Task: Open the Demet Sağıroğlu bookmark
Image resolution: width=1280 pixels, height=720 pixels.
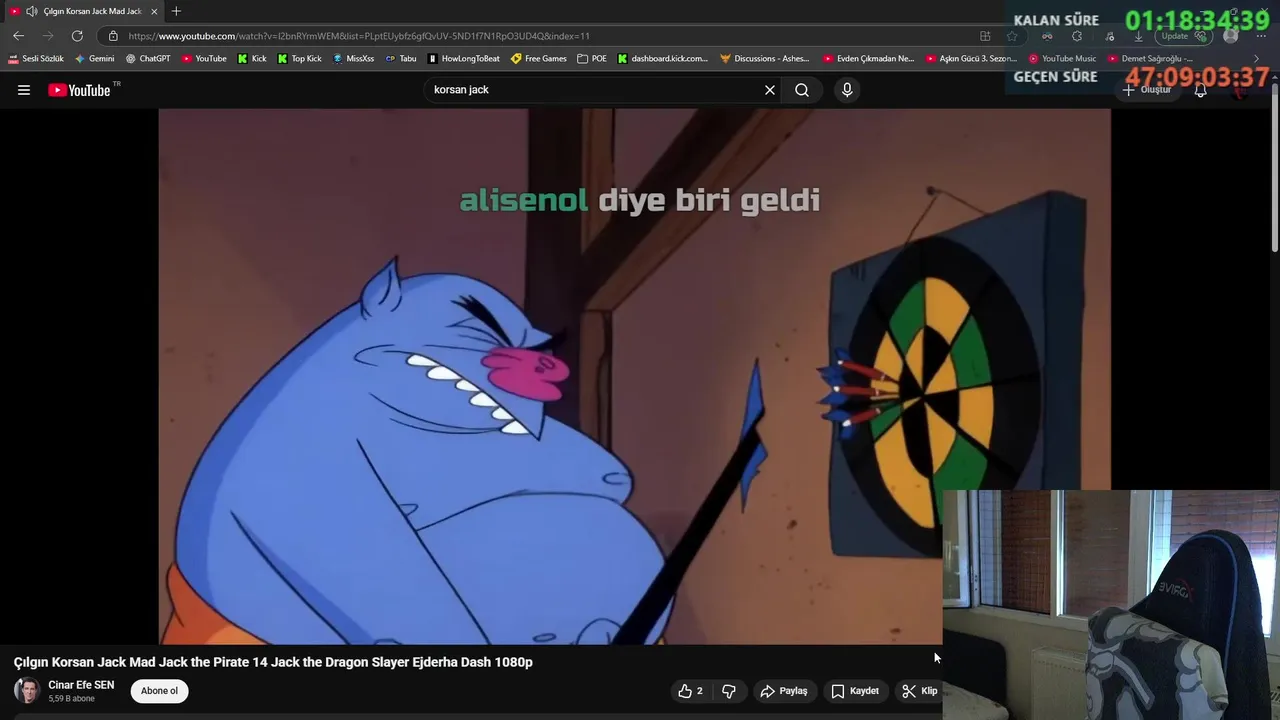Action: click(x=1150, y=59)
